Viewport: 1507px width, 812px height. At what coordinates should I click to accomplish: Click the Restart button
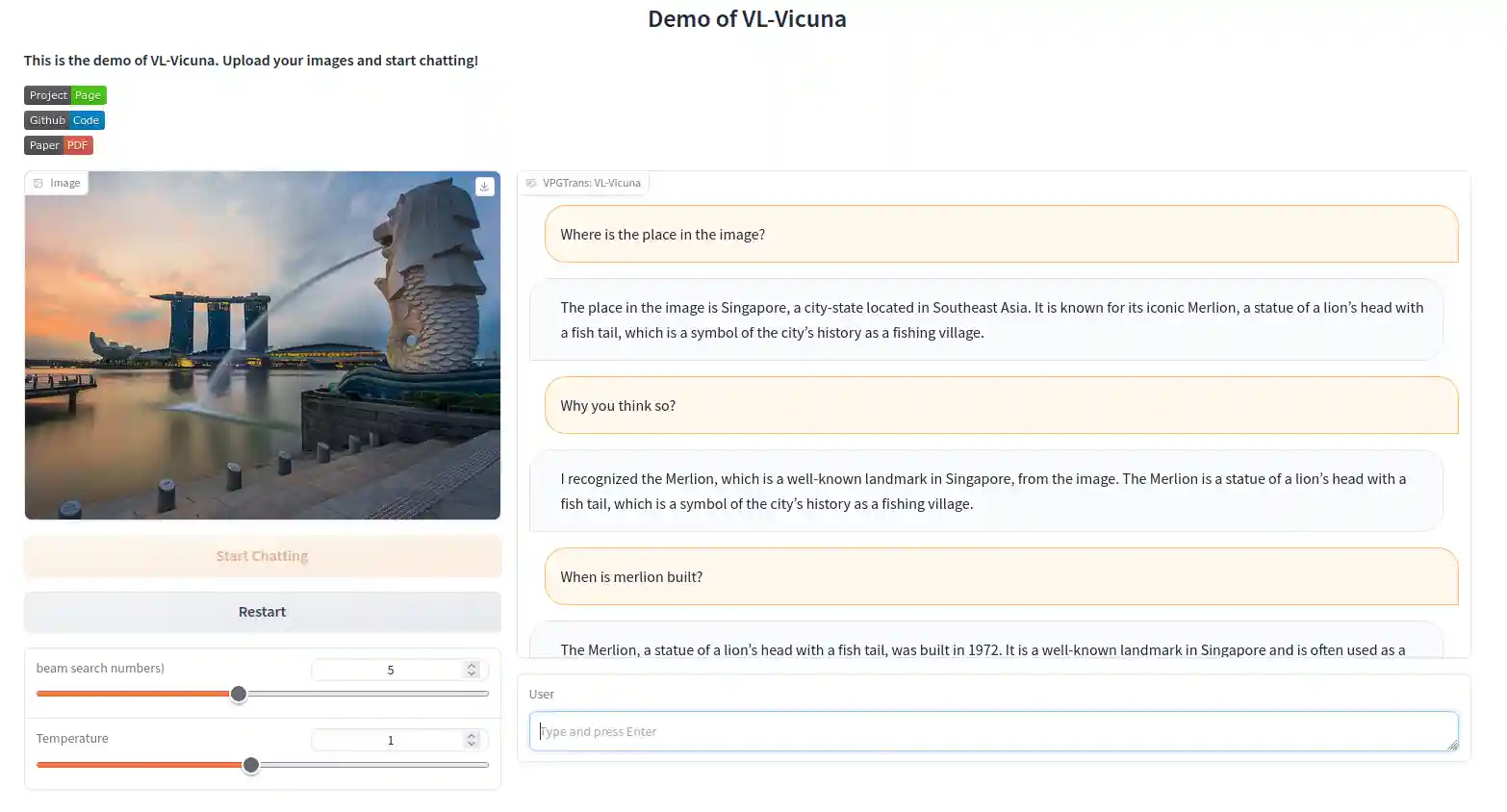pos(263,612)
